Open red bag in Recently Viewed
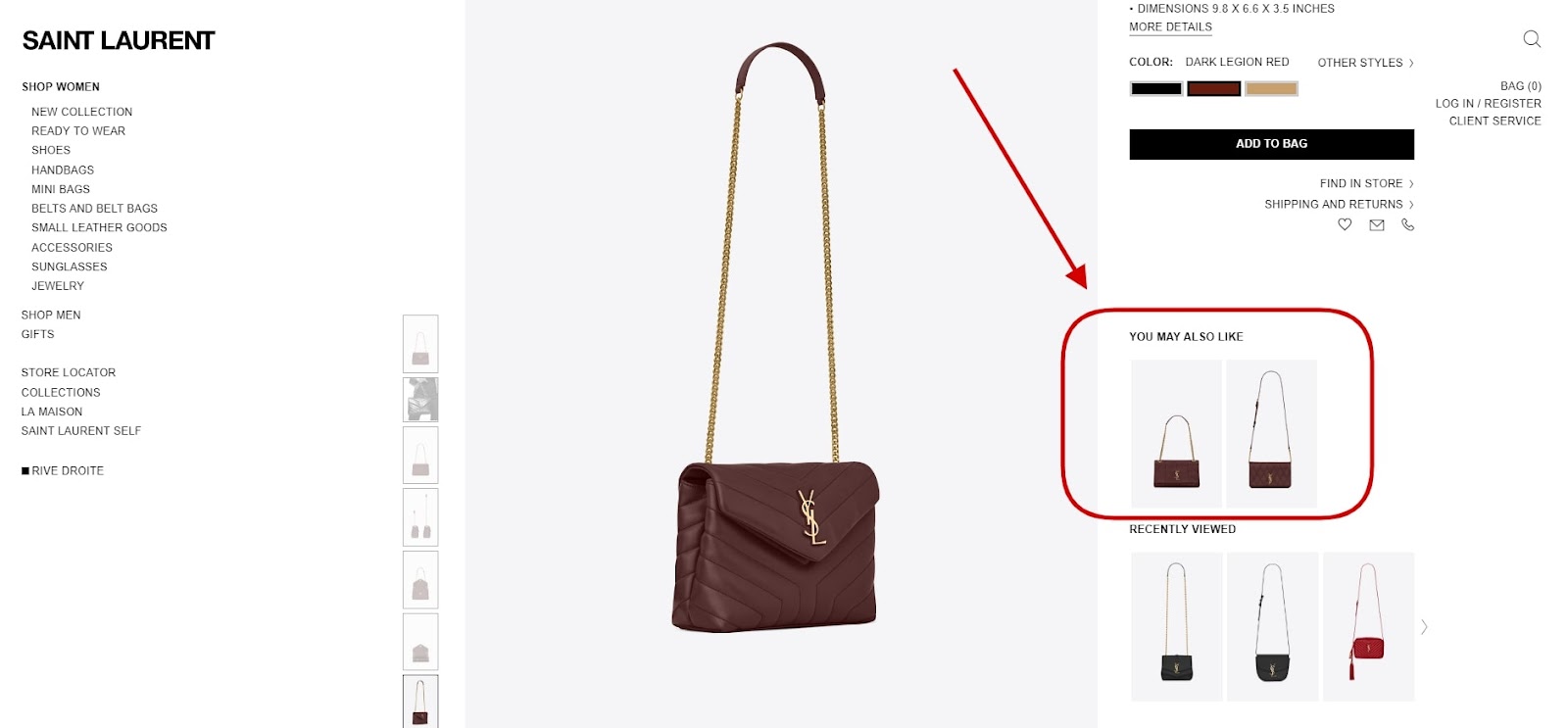 1368,626
